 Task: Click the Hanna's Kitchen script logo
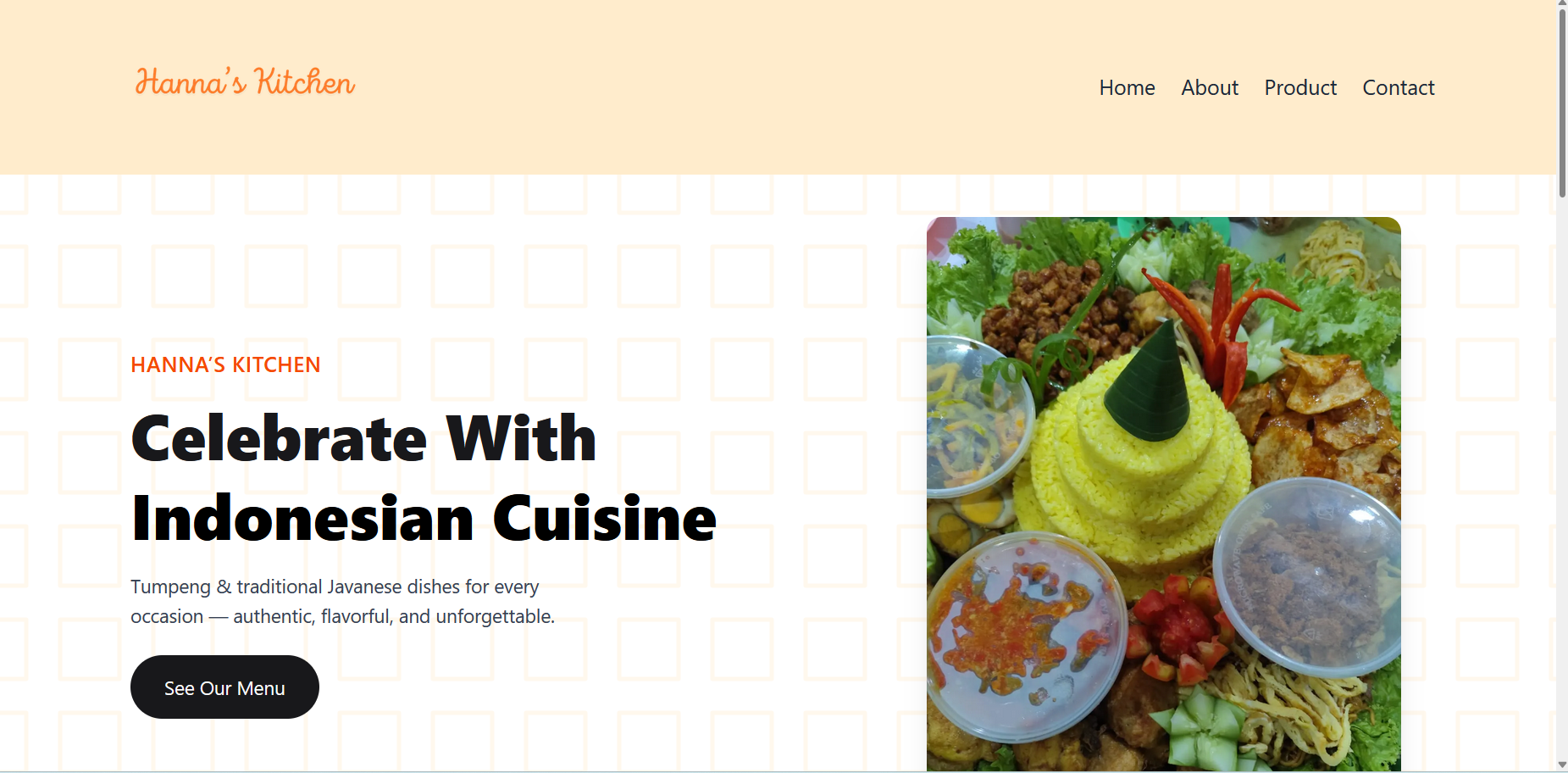(x=245, y=82)
